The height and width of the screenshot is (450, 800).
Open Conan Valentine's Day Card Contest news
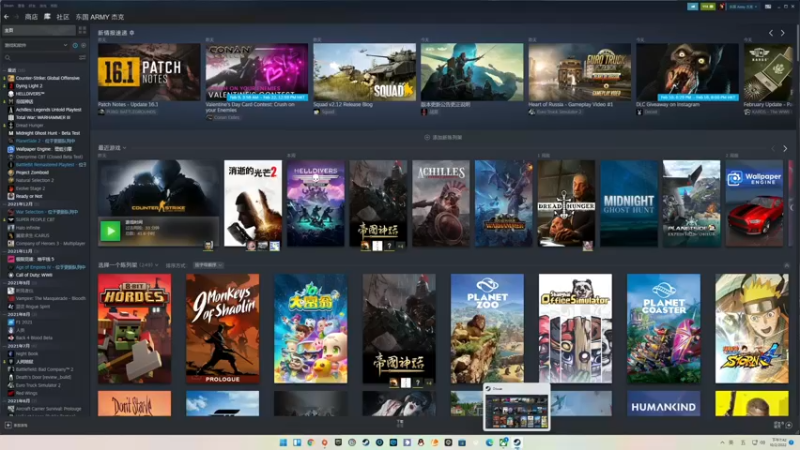(x=257, y=72)
